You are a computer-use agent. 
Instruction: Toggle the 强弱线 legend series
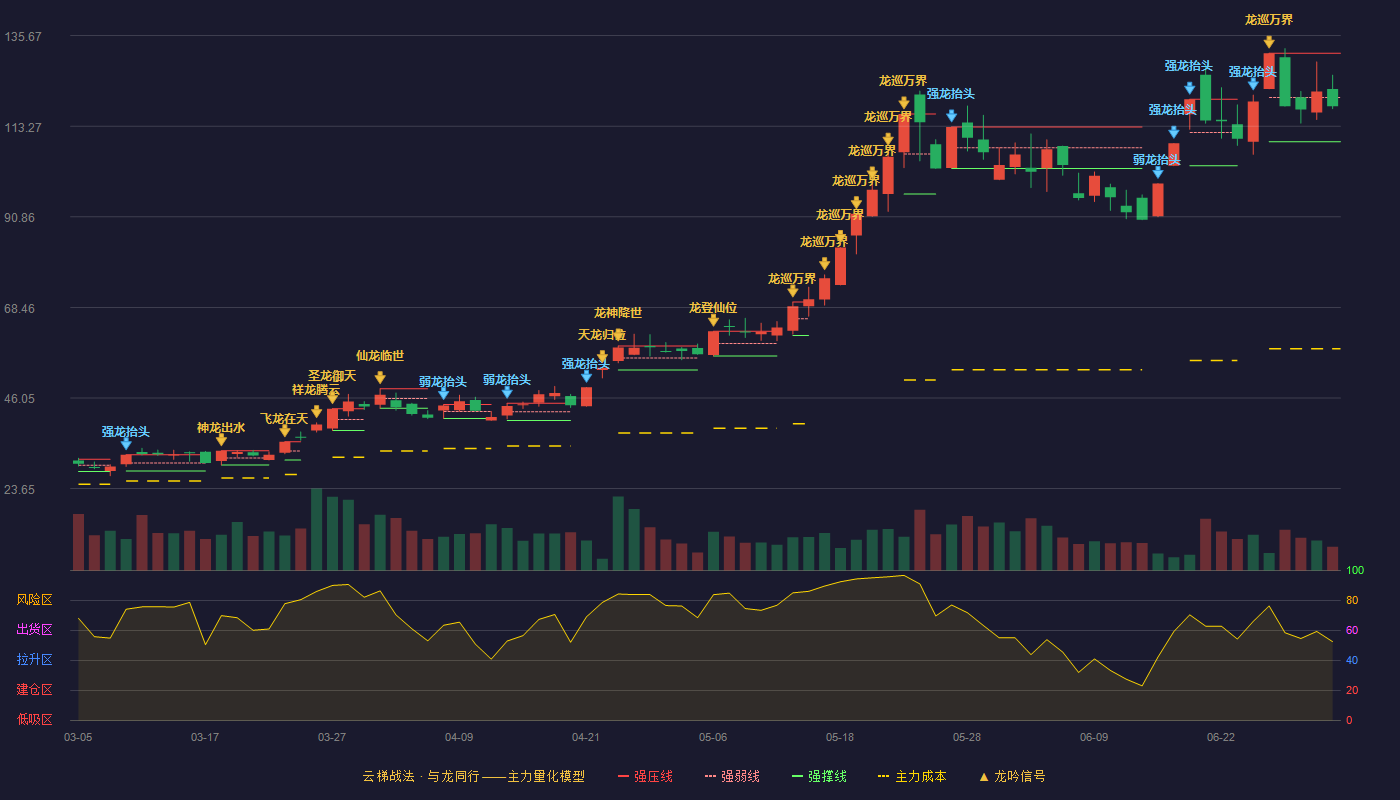[732, 776]
